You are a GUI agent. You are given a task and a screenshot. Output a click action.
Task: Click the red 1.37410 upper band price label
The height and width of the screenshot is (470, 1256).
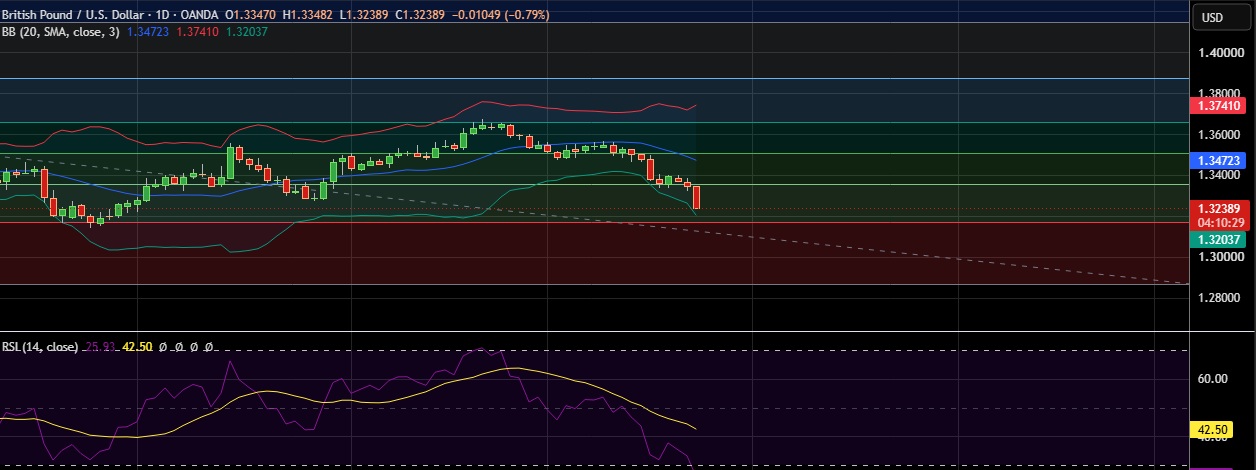(1216, 105)
